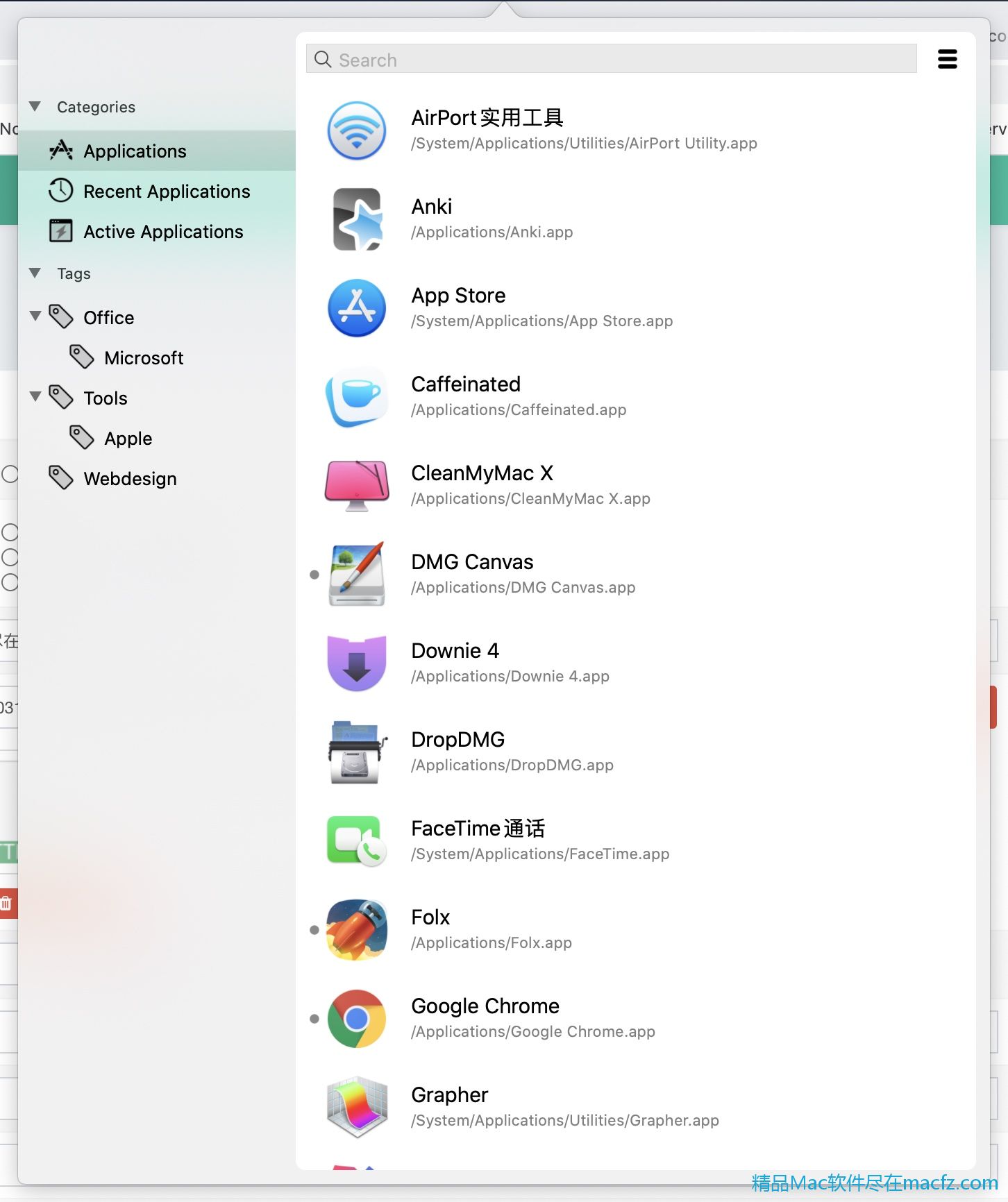This screenshot has height=1202, width=1008.
Task: Click the Applications category icon in sidebar
Action: point(61,151)
